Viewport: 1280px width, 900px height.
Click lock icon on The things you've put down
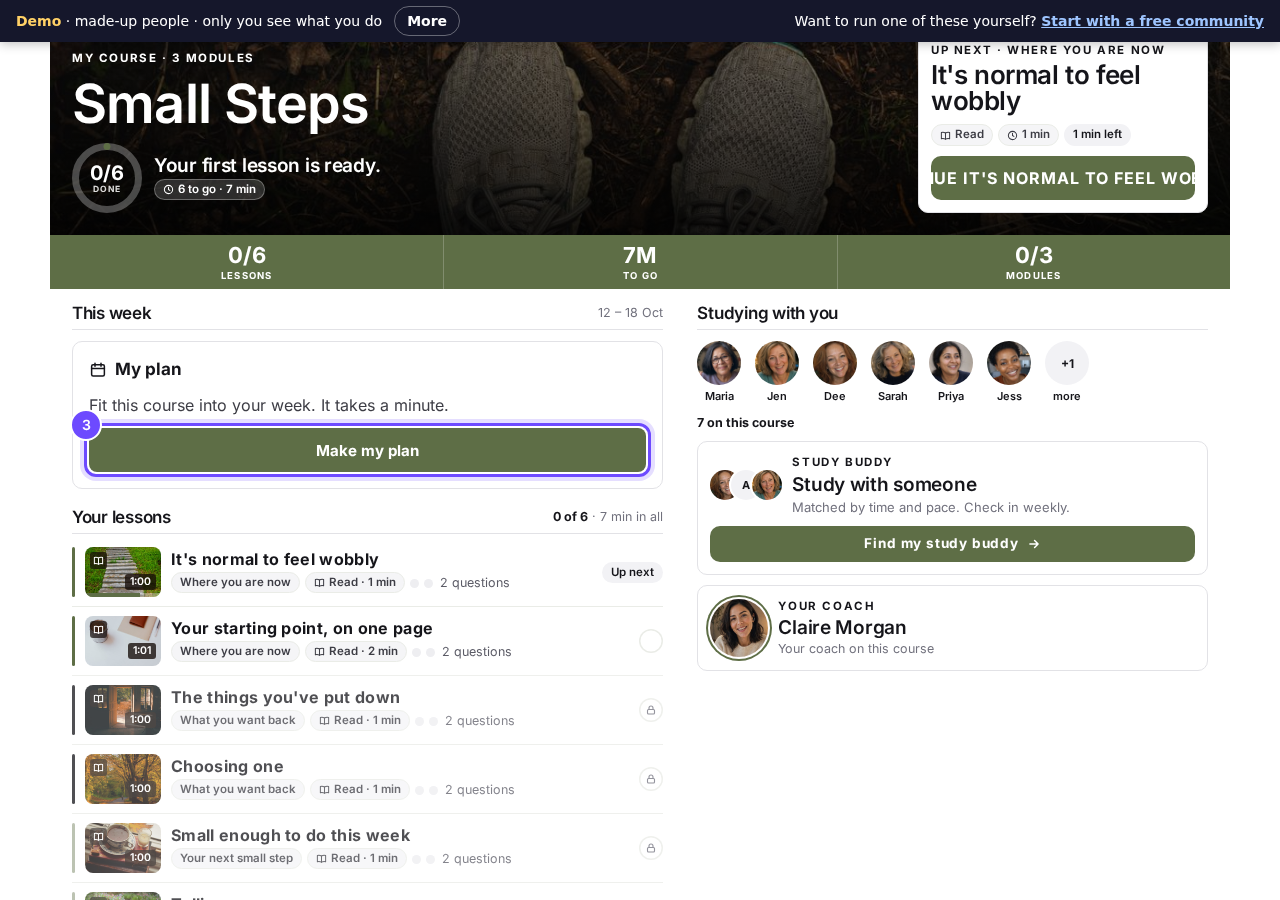[x=651, y=710]
